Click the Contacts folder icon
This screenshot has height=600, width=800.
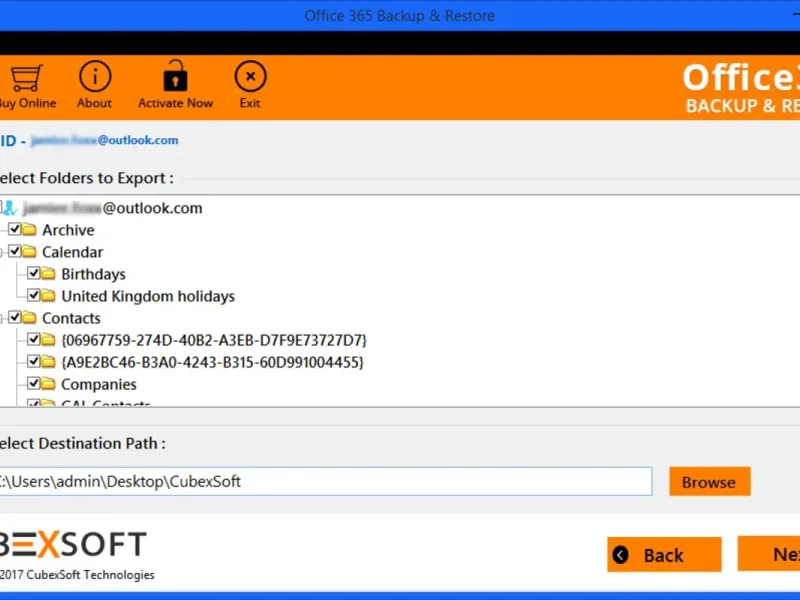30,317
